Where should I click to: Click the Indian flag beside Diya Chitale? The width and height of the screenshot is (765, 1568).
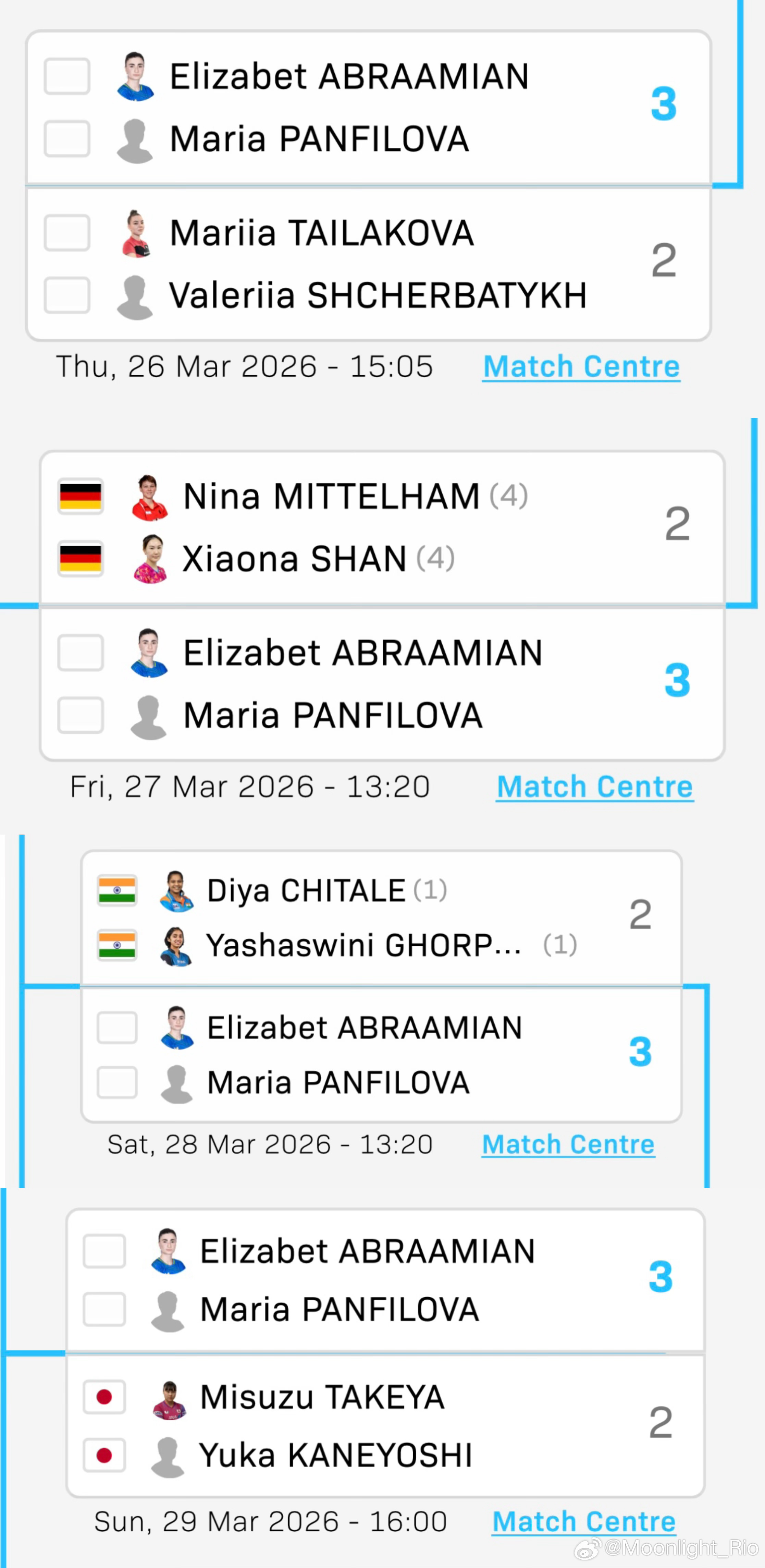point(117,891)
